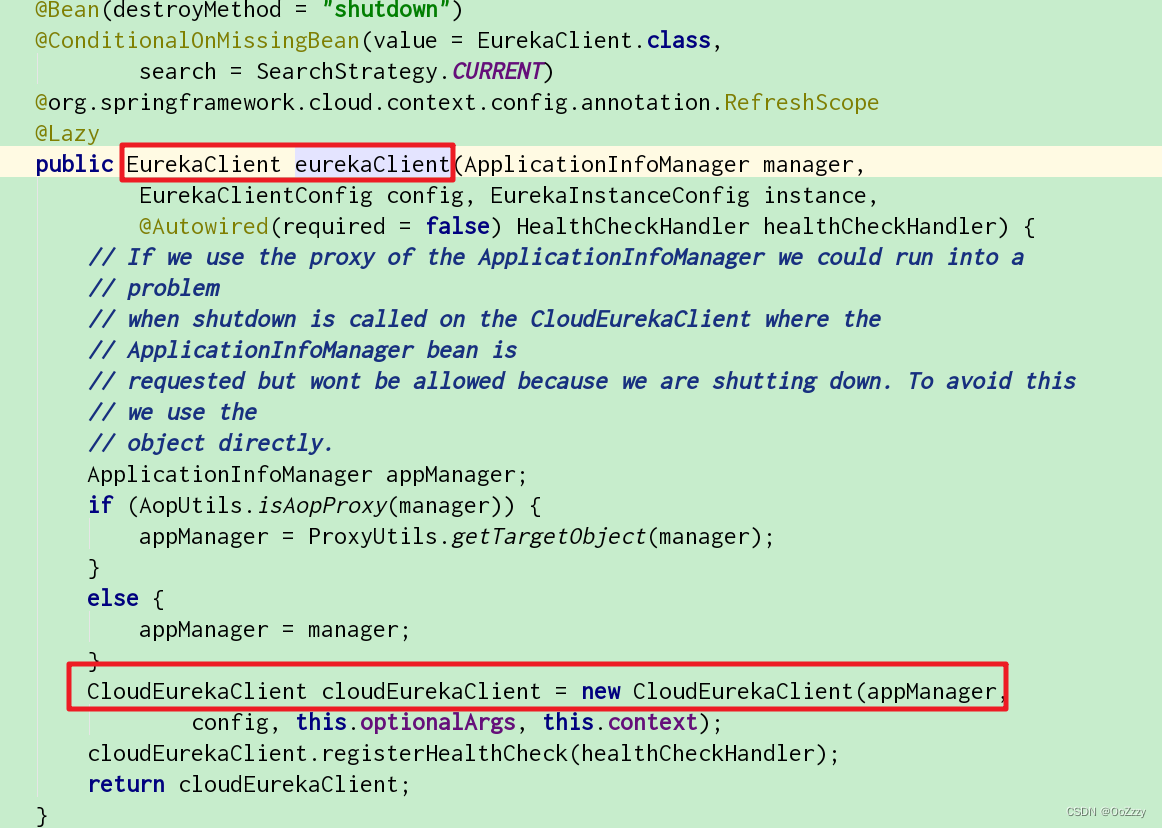Click the "false" keyword after required

(x=457, y=226)
